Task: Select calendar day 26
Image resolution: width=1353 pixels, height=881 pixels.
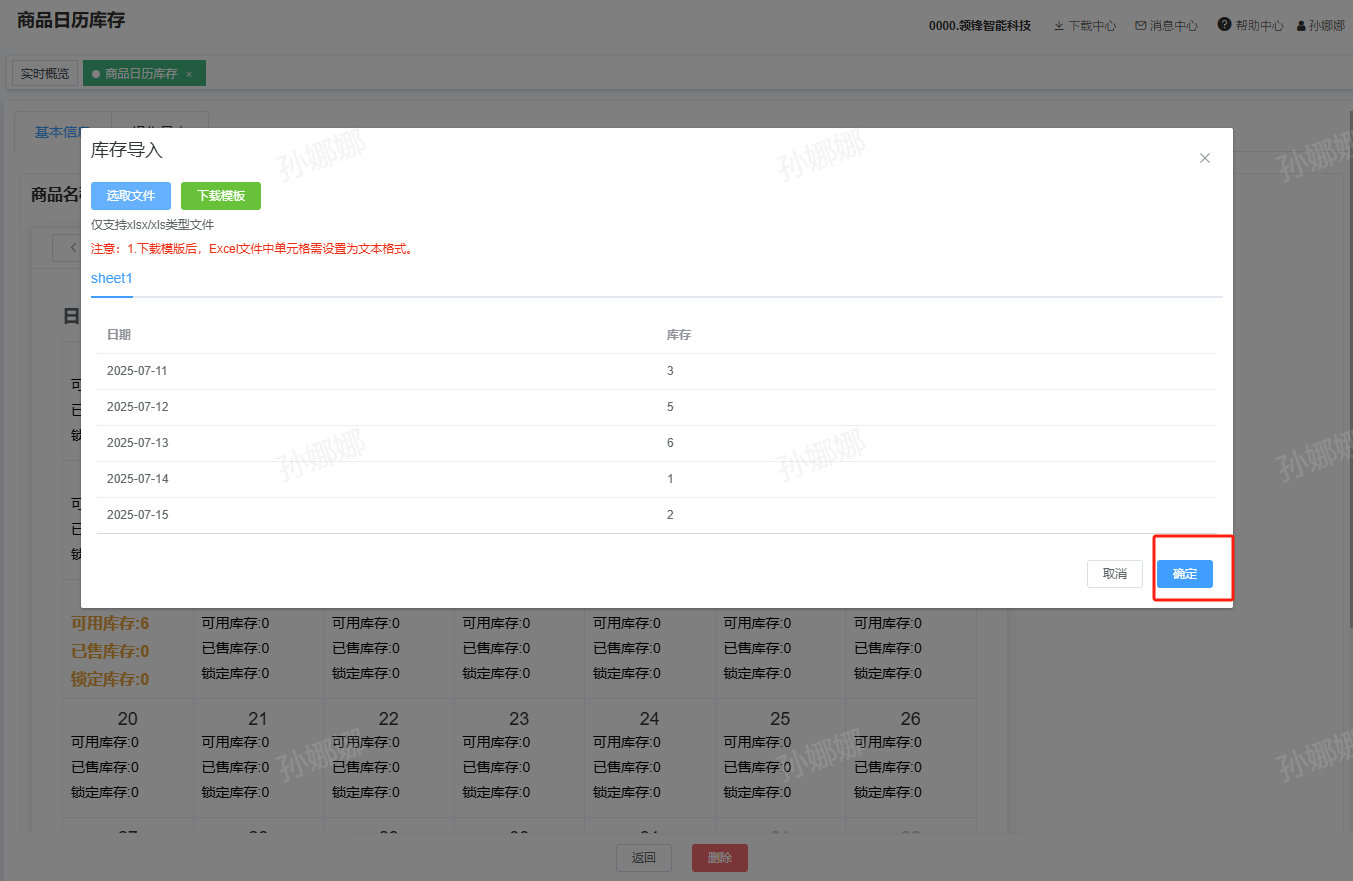Action: [x=911, y=719]
